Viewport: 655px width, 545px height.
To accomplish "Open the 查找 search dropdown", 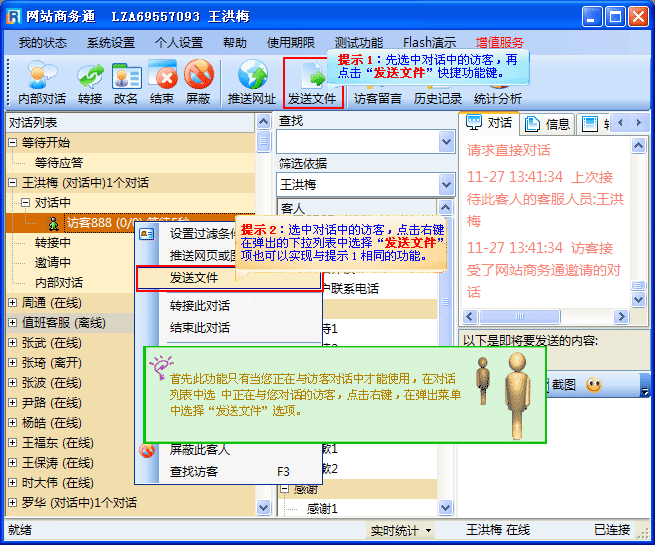I will click(x=446, y=143).
